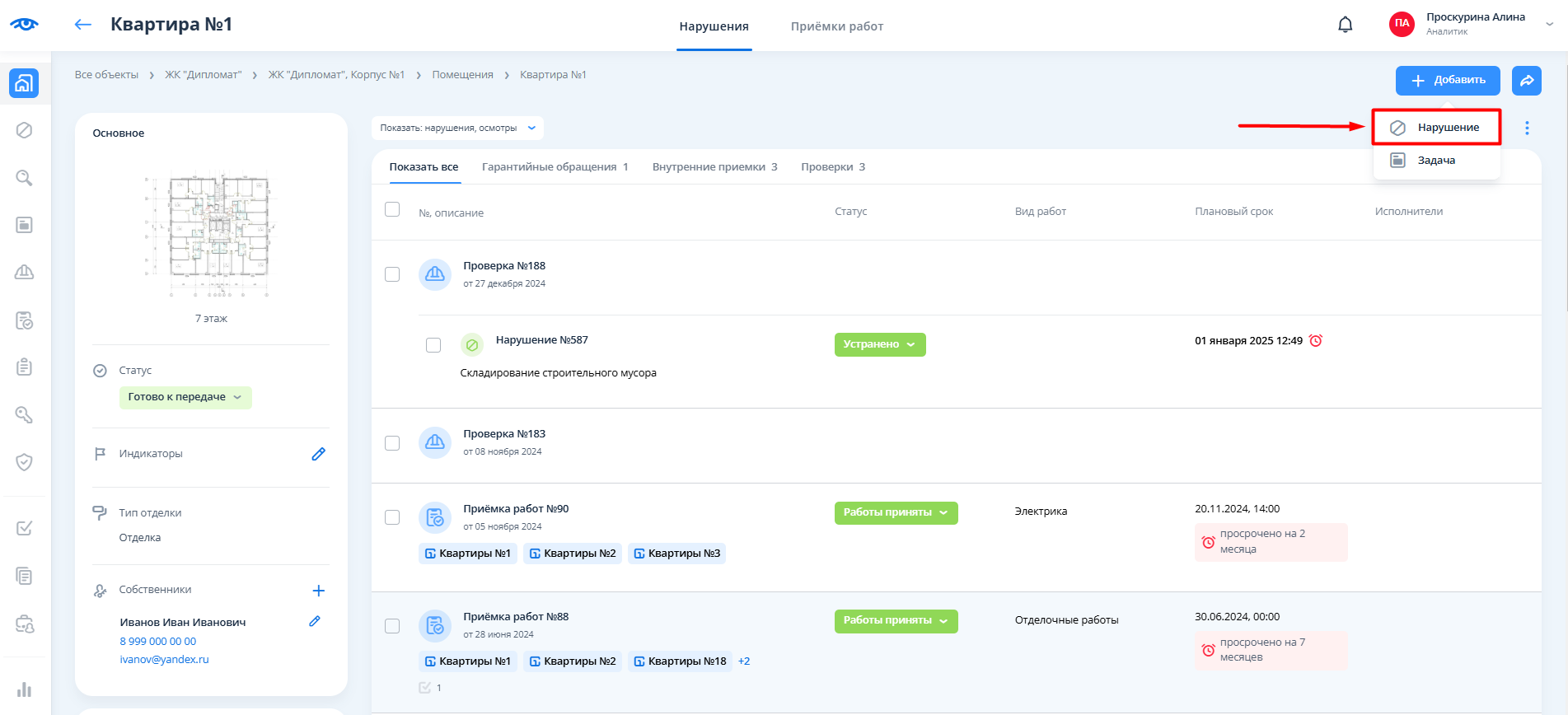The width and height of the screenshot is (1568, 715).
Task: Open the three-dot more options menu
Action: [x=1526, y=128]
